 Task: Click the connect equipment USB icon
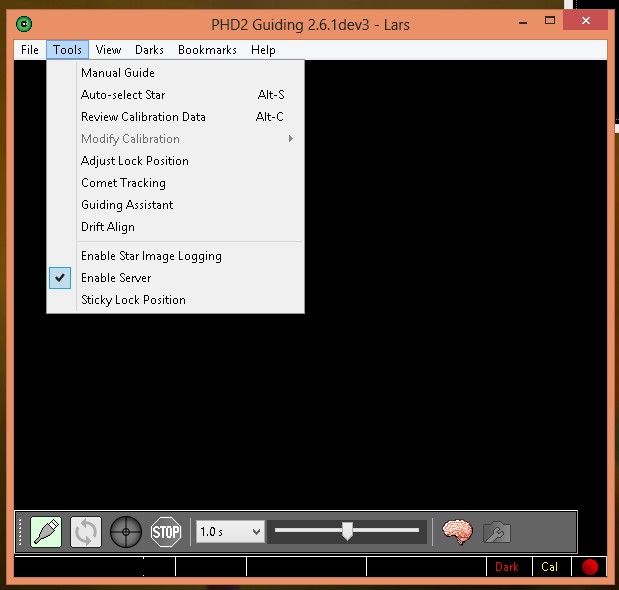pos(46,532)
